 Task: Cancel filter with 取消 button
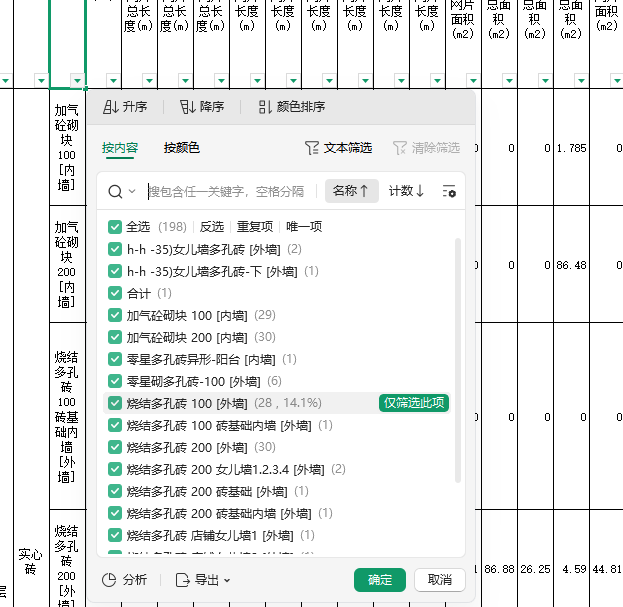[439, 580]
